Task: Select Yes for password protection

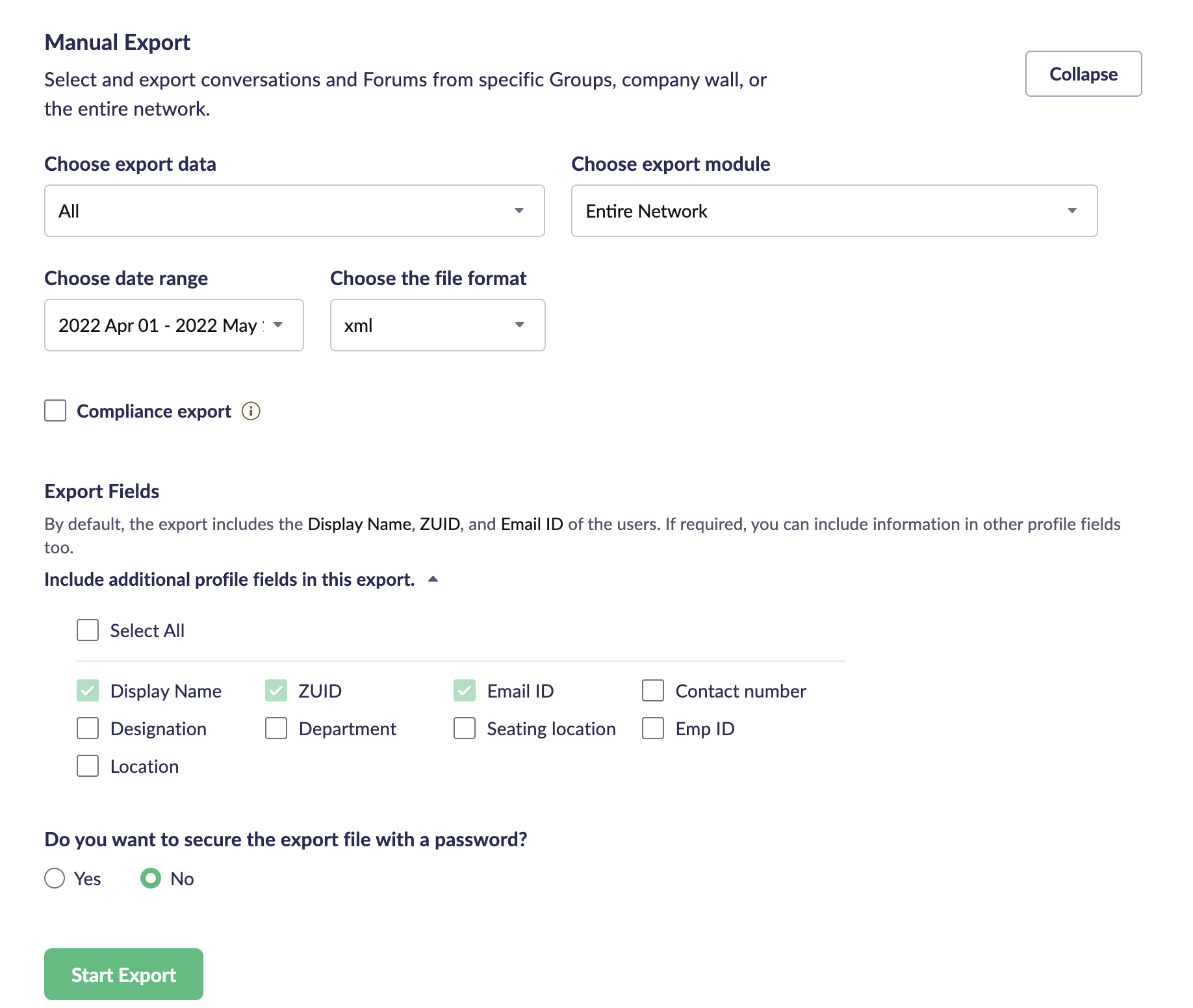Action: [55, 878]
